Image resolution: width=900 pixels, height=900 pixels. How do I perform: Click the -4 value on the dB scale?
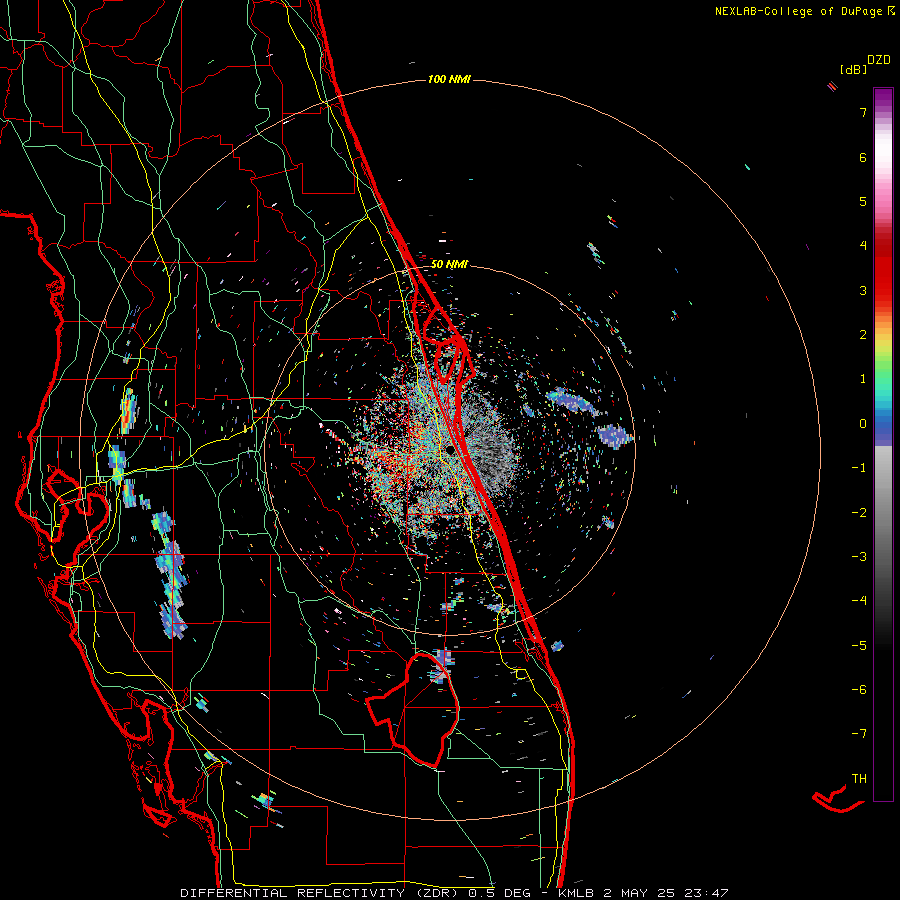tap(859, 601)
